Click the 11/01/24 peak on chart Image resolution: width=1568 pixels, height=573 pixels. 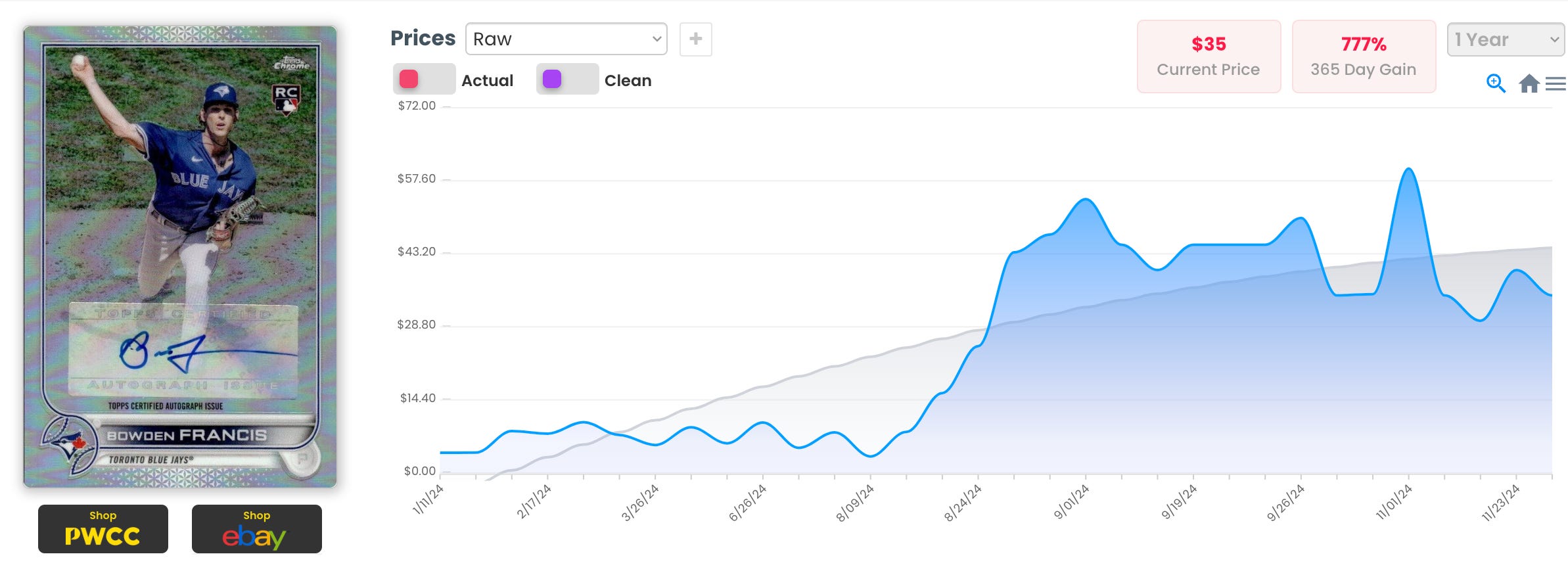1408,169
